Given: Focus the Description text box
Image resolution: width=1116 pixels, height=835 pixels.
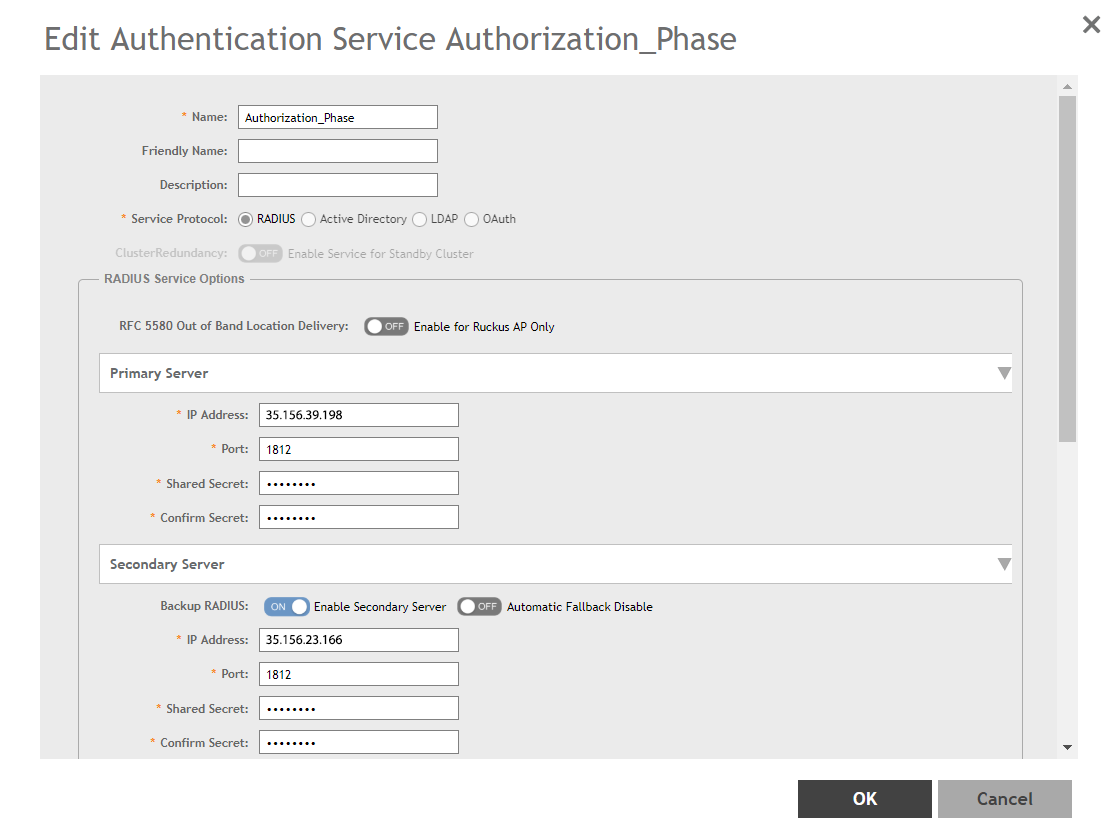Looking at the screenshot, I should point(337,184).
